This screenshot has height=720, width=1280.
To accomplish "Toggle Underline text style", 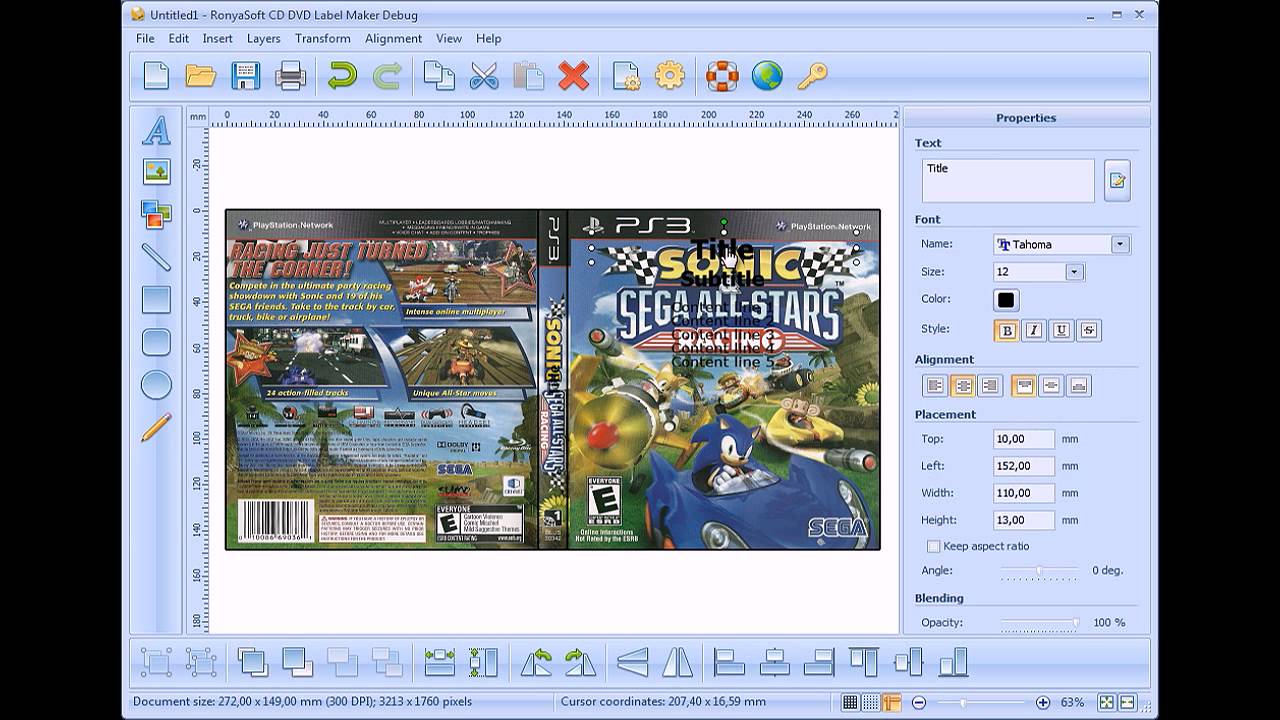I will tap(1062, 330).
